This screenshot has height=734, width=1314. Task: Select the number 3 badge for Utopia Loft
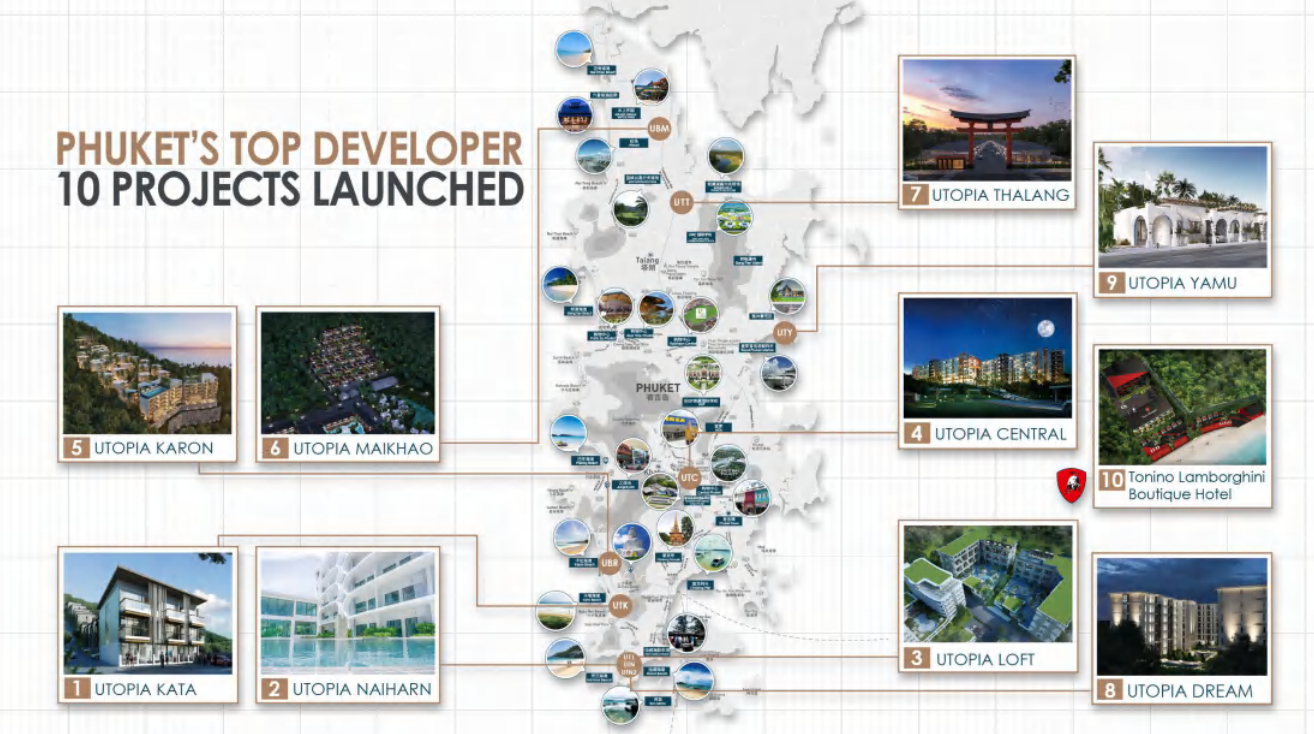pos(916,659)
